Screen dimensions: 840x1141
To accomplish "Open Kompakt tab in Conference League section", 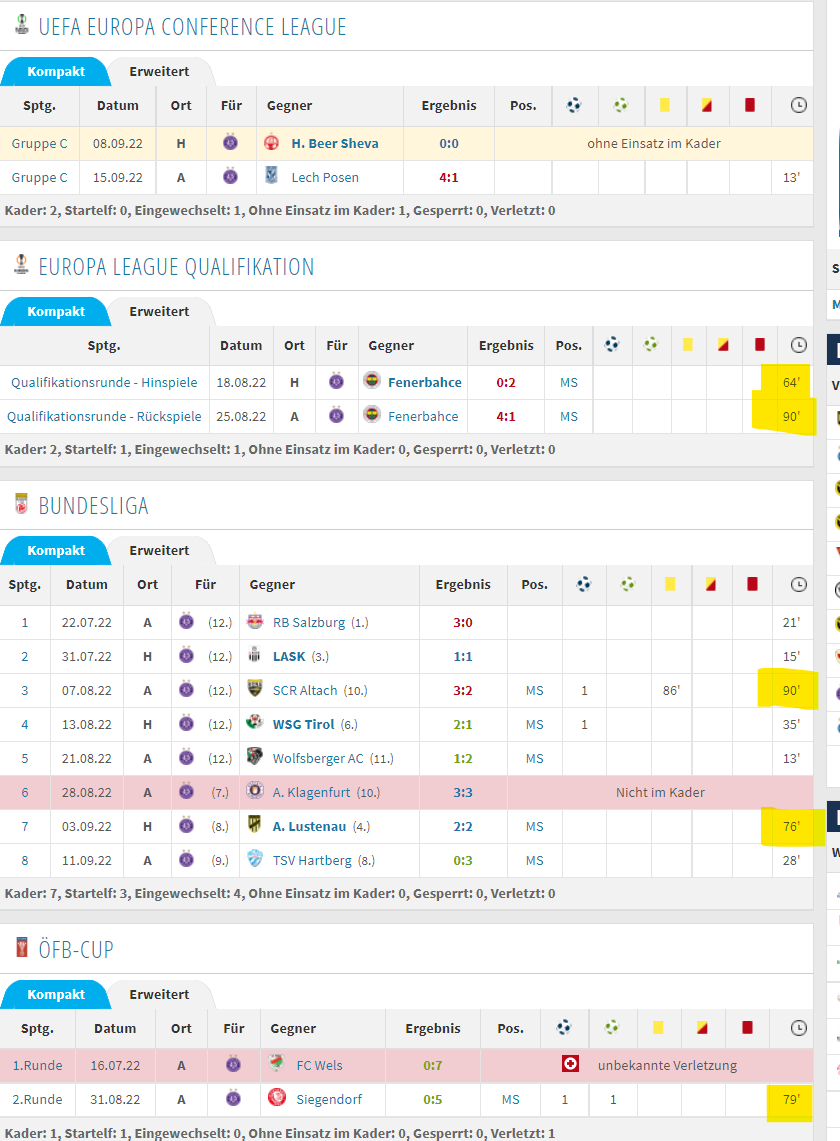I will (x=55, y=71).
